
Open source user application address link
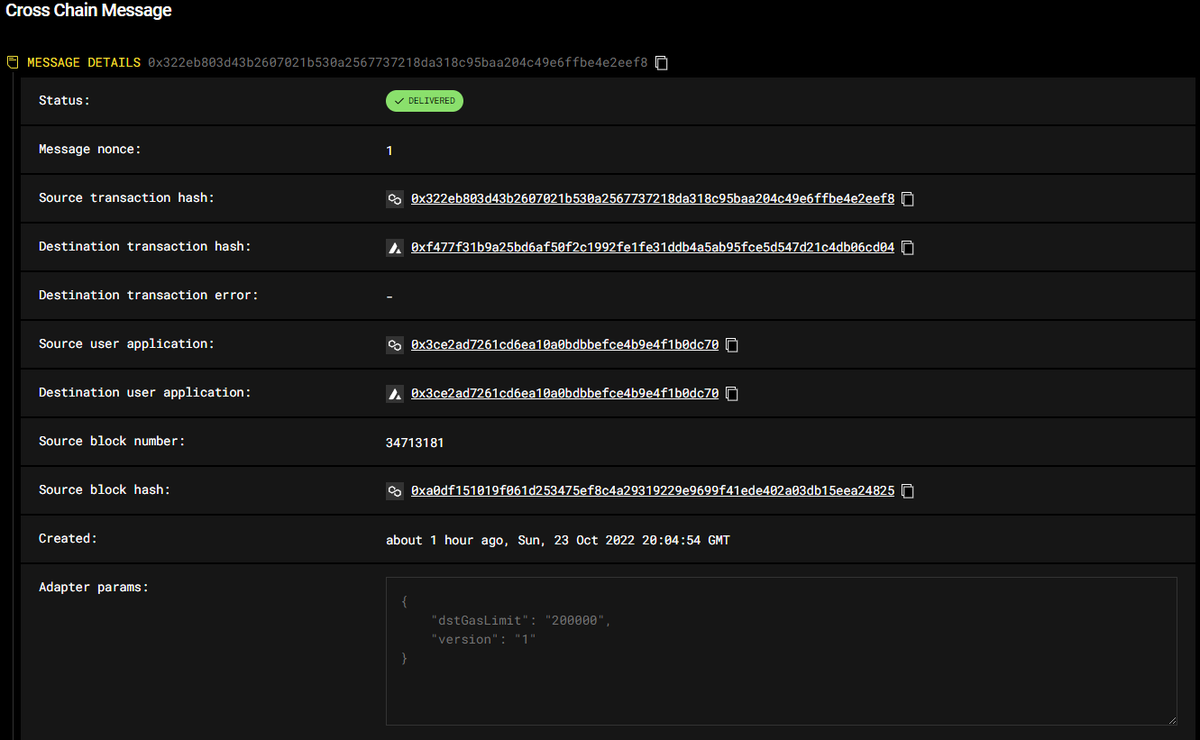point(565,344)
